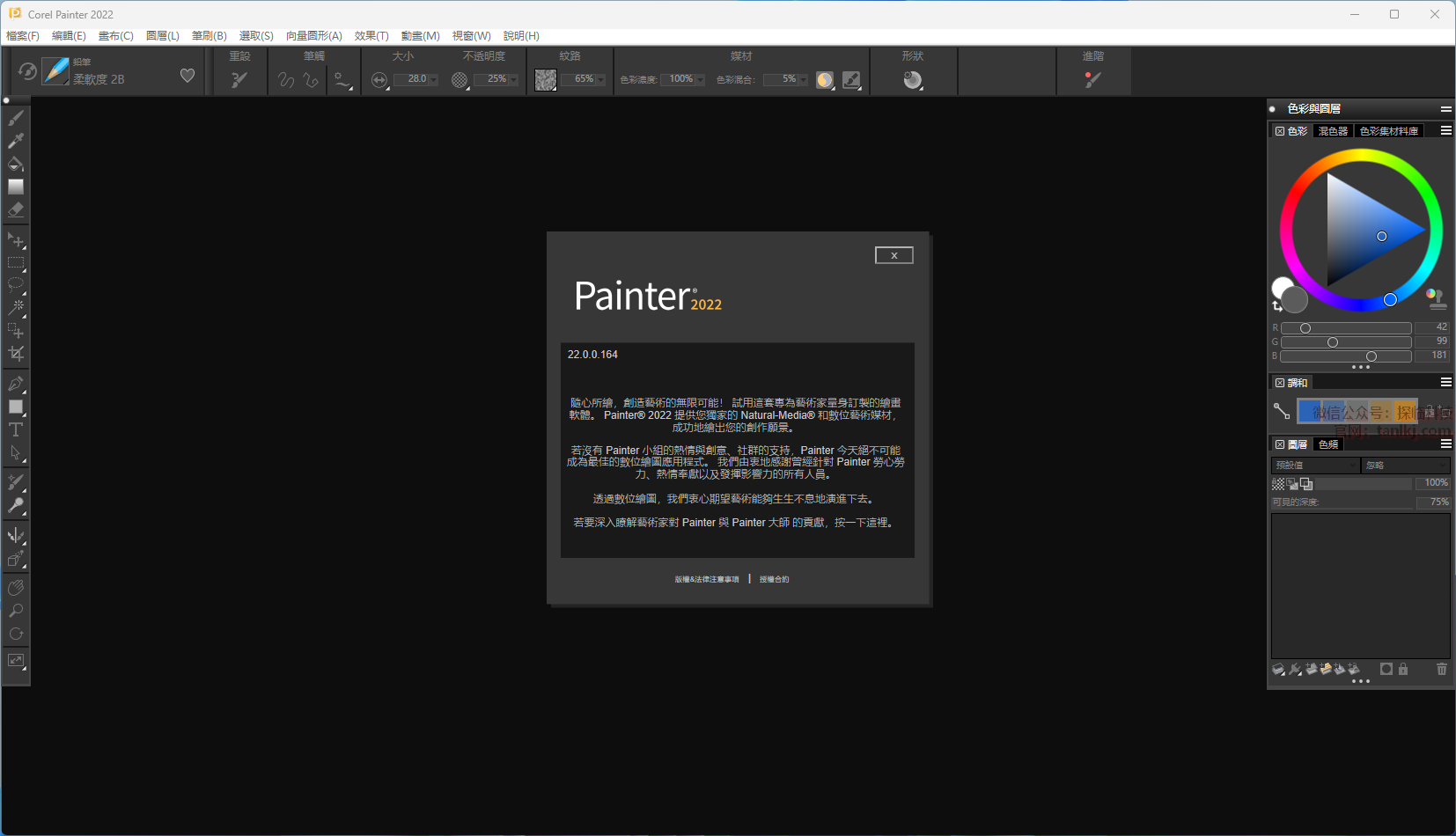Toggle the 色彩 panel close box
The image size is (1456, 836).
[x=1279, y=131]
